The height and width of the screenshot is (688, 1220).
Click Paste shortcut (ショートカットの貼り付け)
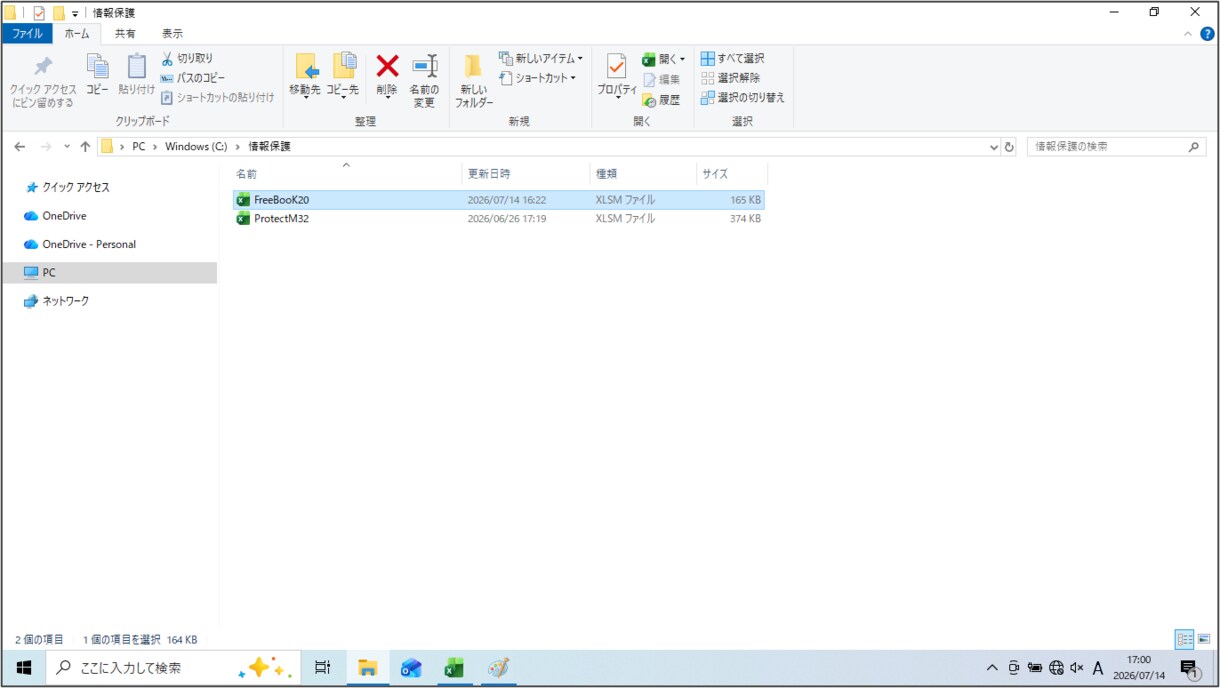(x=217, y=97)
